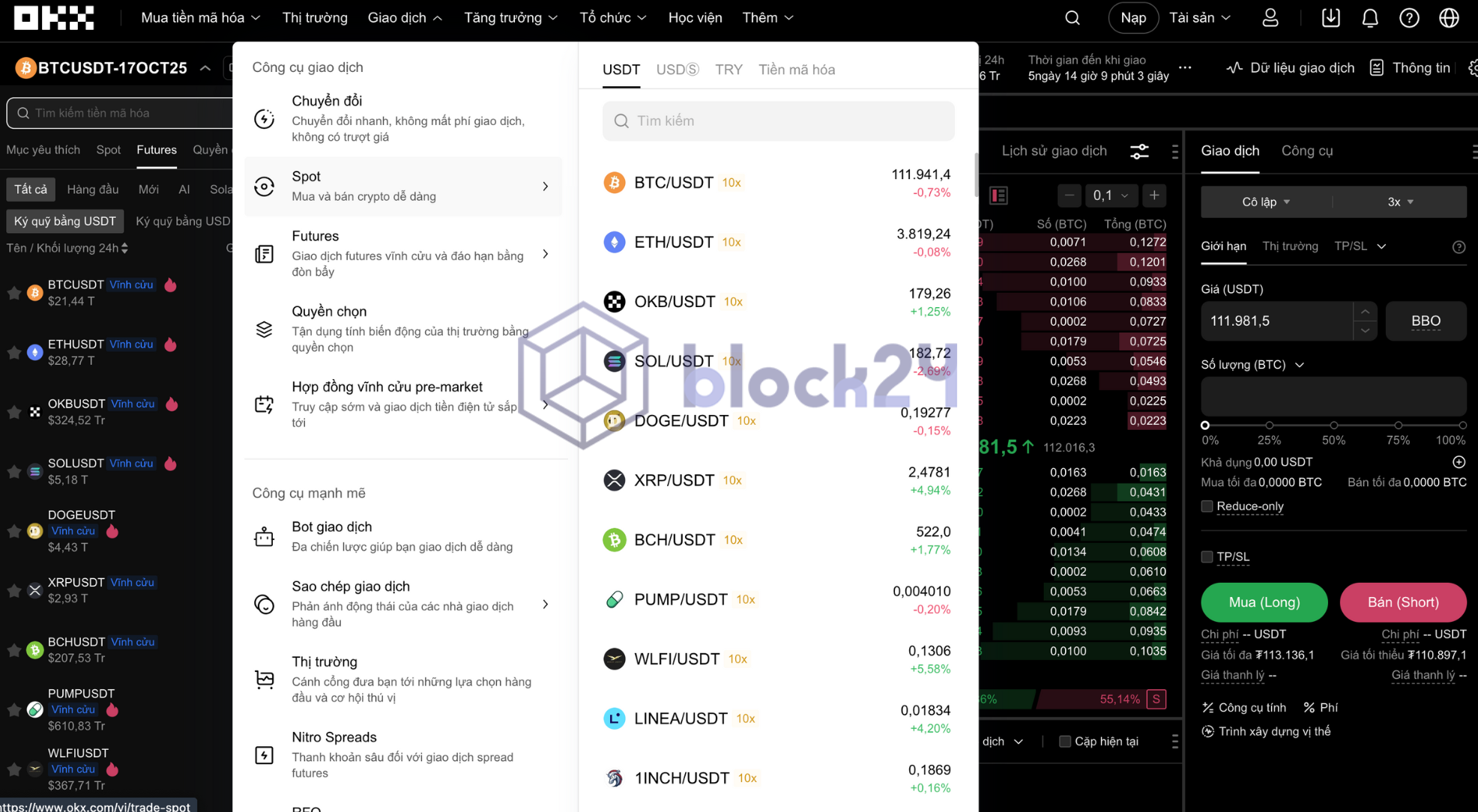Image resolution: width=1478 pixels, height=812 pixels.
Task: Tick the TP/SL checkbox
Action: (x=1207, y=557)
